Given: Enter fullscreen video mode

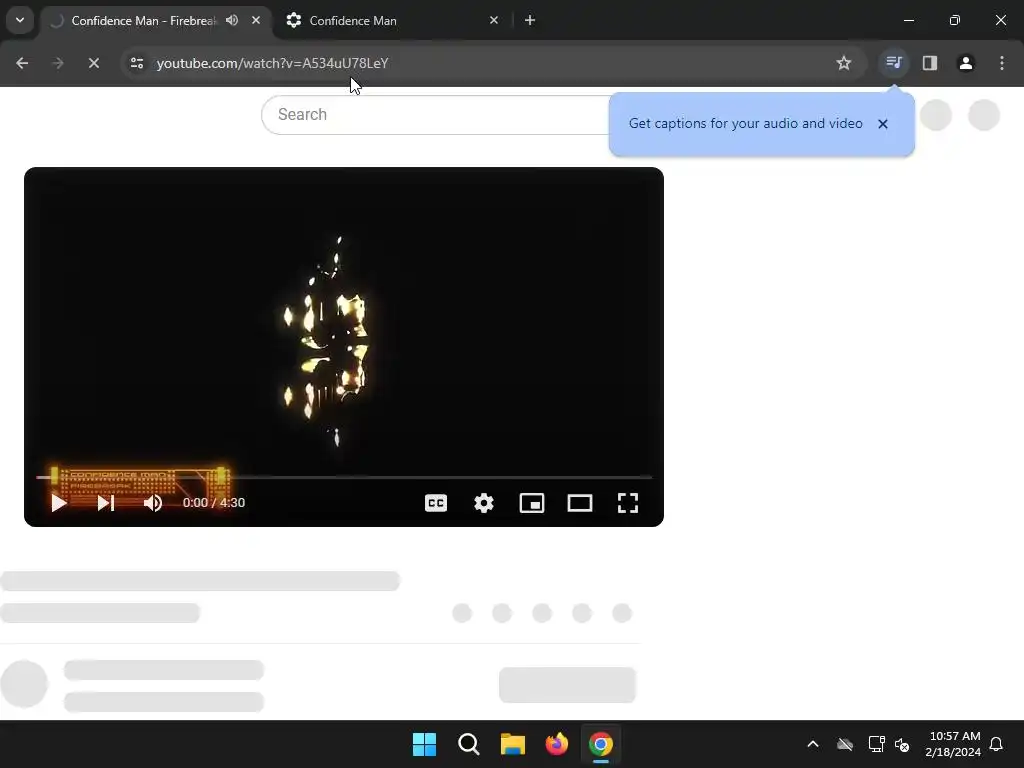Looking at the screenshot, I should coord(628,503).
